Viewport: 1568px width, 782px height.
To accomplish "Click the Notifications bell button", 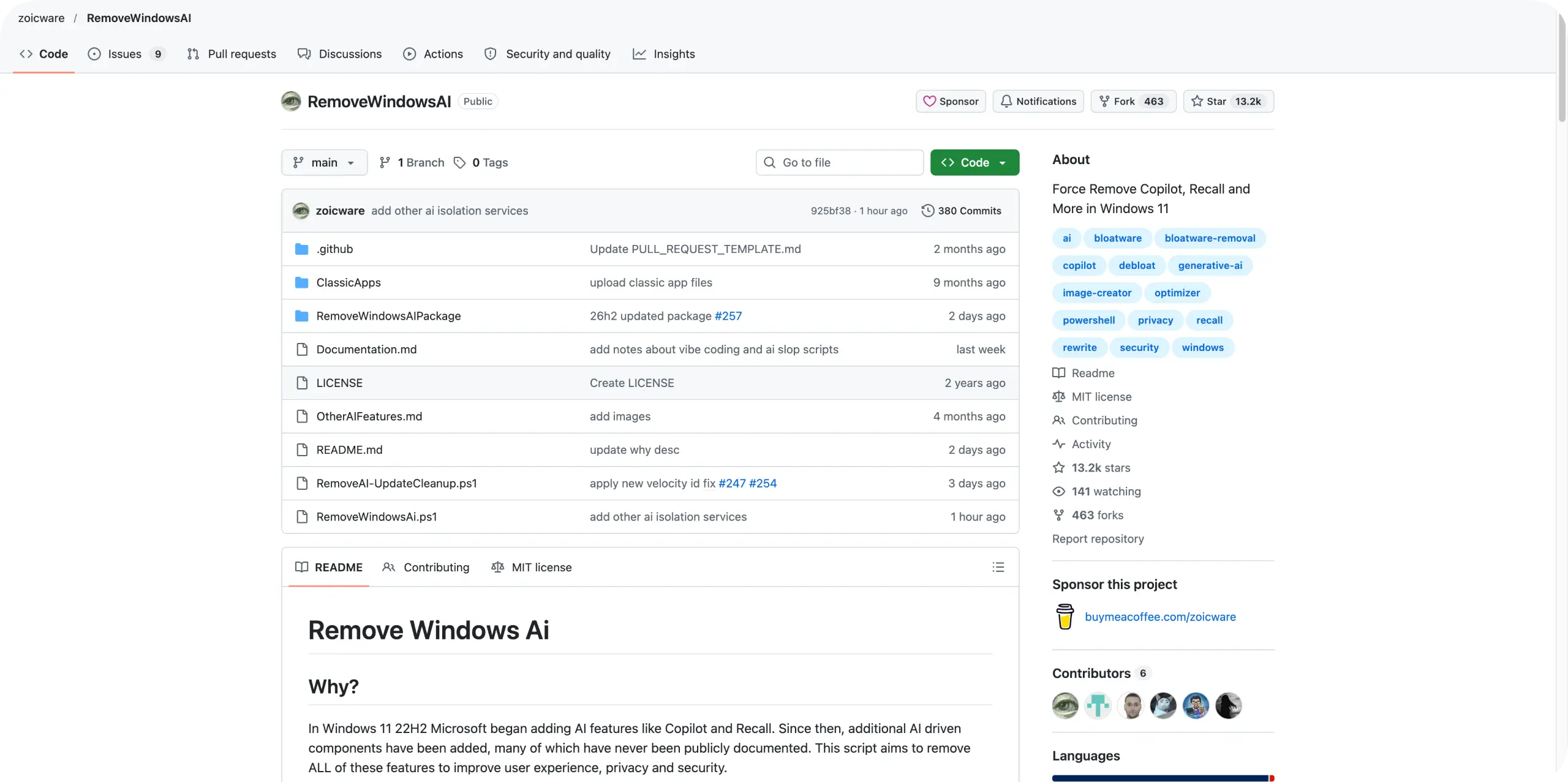I will pos(1038,102).
